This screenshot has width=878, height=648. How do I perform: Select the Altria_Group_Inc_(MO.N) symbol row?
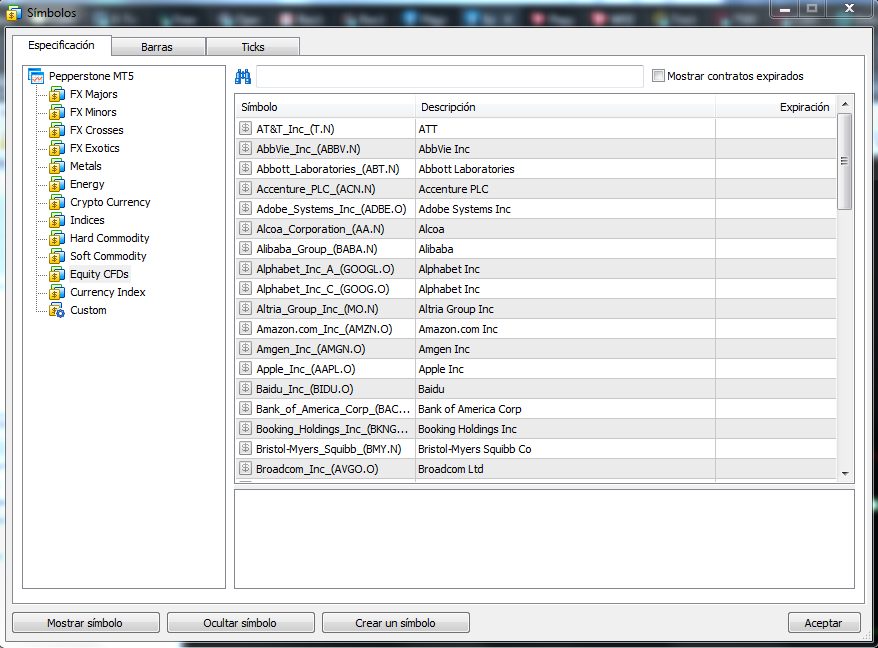point(536,309)
